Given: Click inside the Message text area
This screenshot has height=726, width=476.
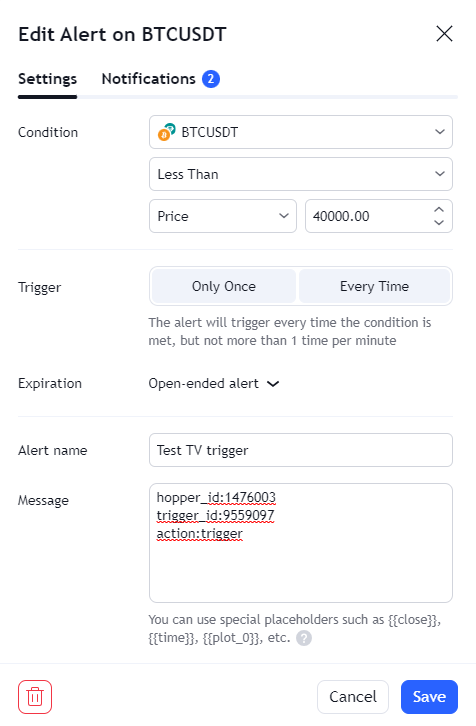Looking at the screenshot, I should point(301,543).
